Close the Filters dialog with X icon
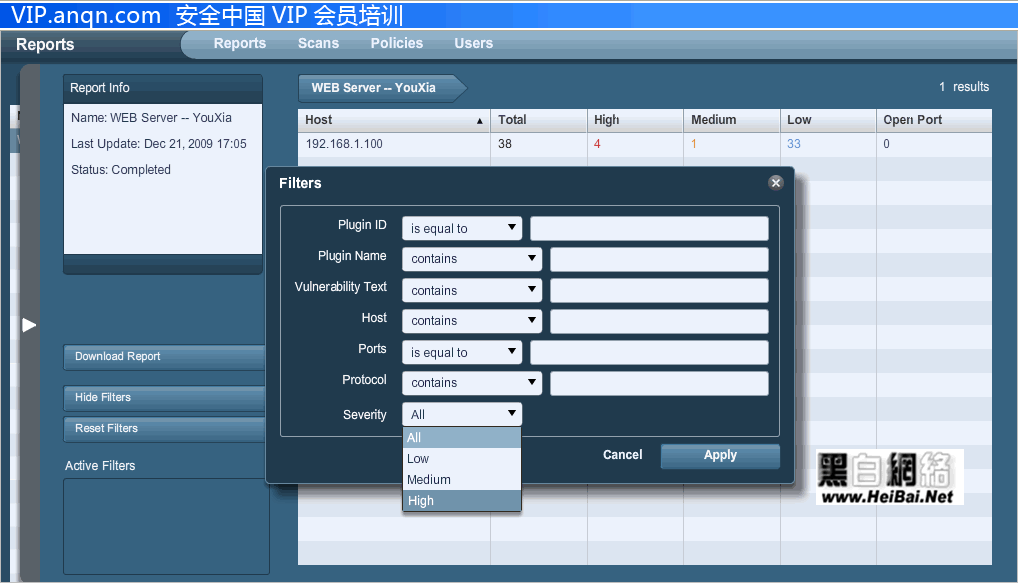 [x=775, y=183]
